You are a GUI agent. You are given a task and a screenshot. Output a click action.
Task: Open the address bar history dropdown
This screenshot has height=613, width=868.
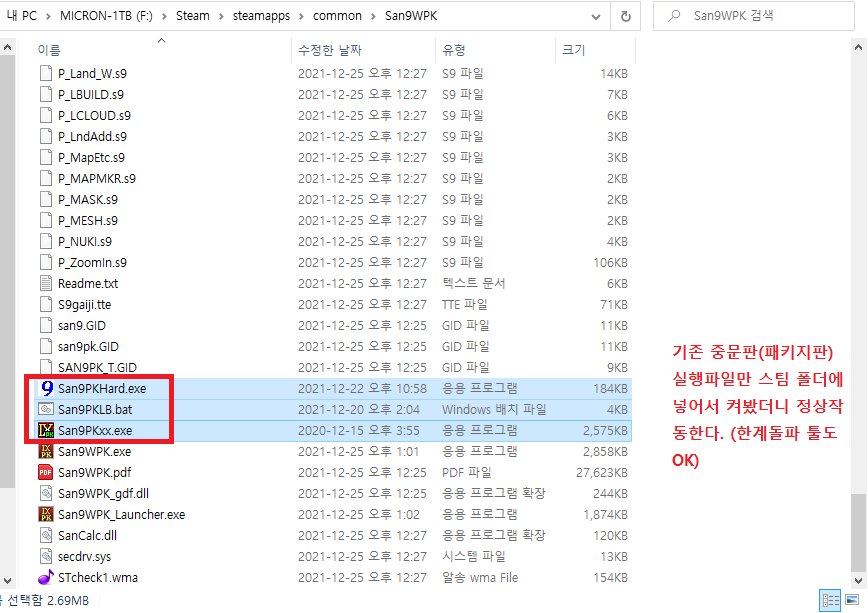point(596,17)
